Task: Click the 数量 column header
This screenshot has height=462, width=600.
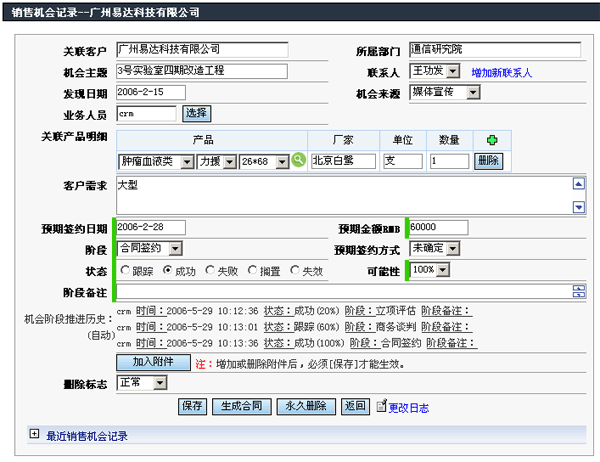Action: tap(449, 140)
